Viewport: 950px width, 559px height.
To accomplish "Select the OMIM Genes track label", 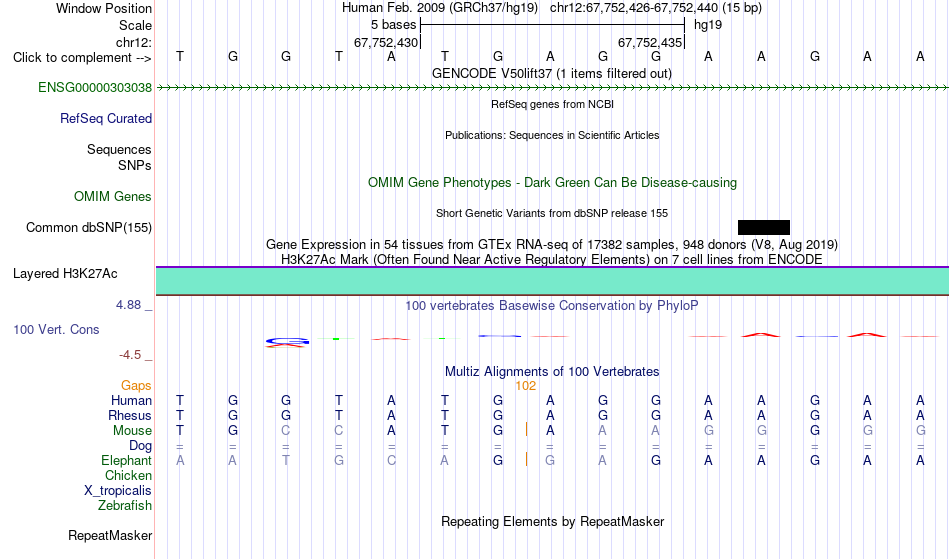I will [x=113, y=197].
